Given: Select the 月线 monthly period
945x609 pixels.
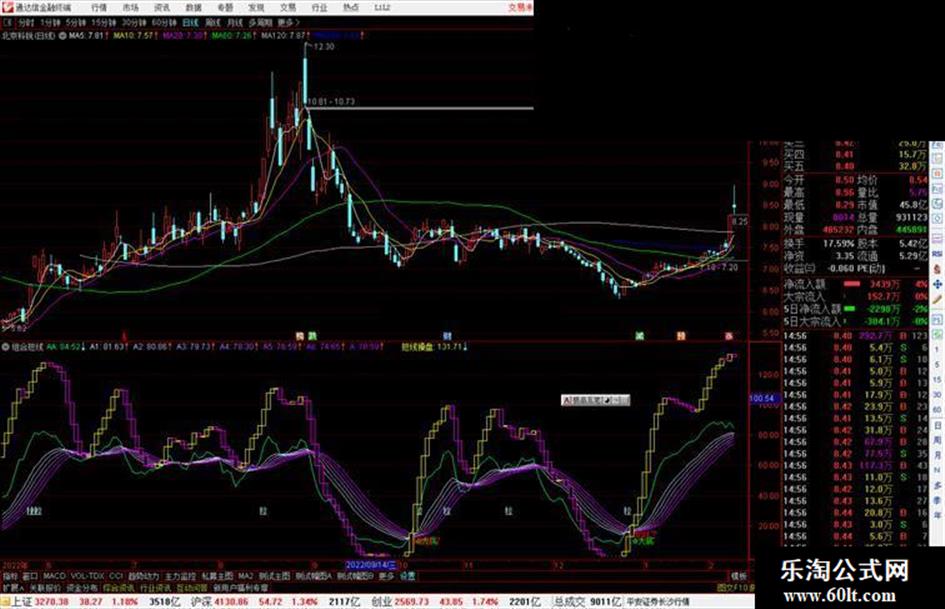Looking at the screenshot, I should point(234,23).
